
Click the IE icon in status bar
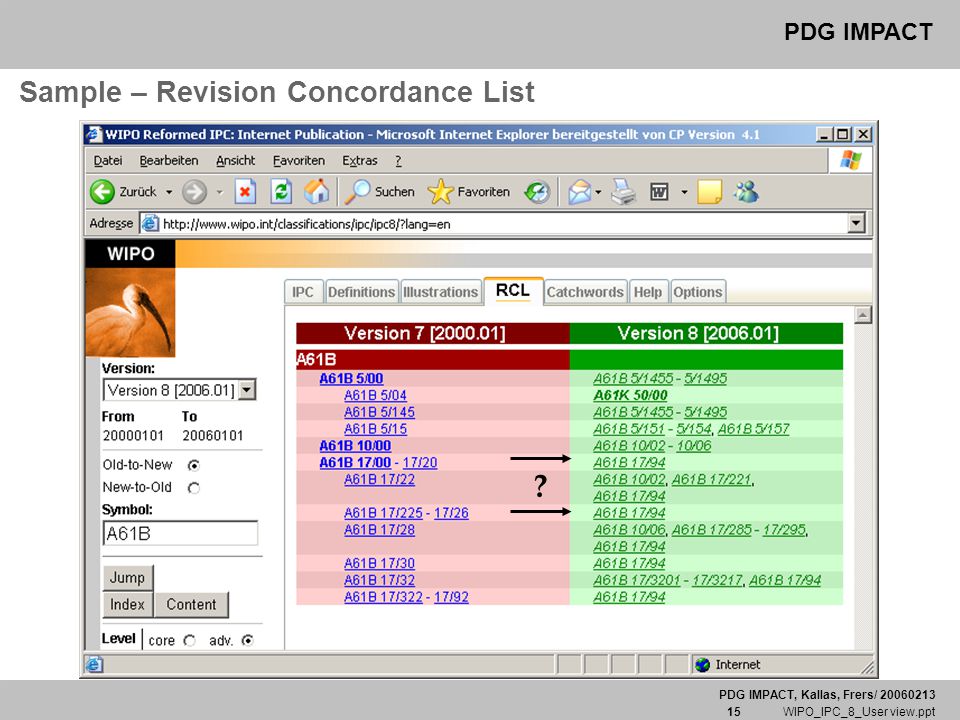tap(94, 665)
